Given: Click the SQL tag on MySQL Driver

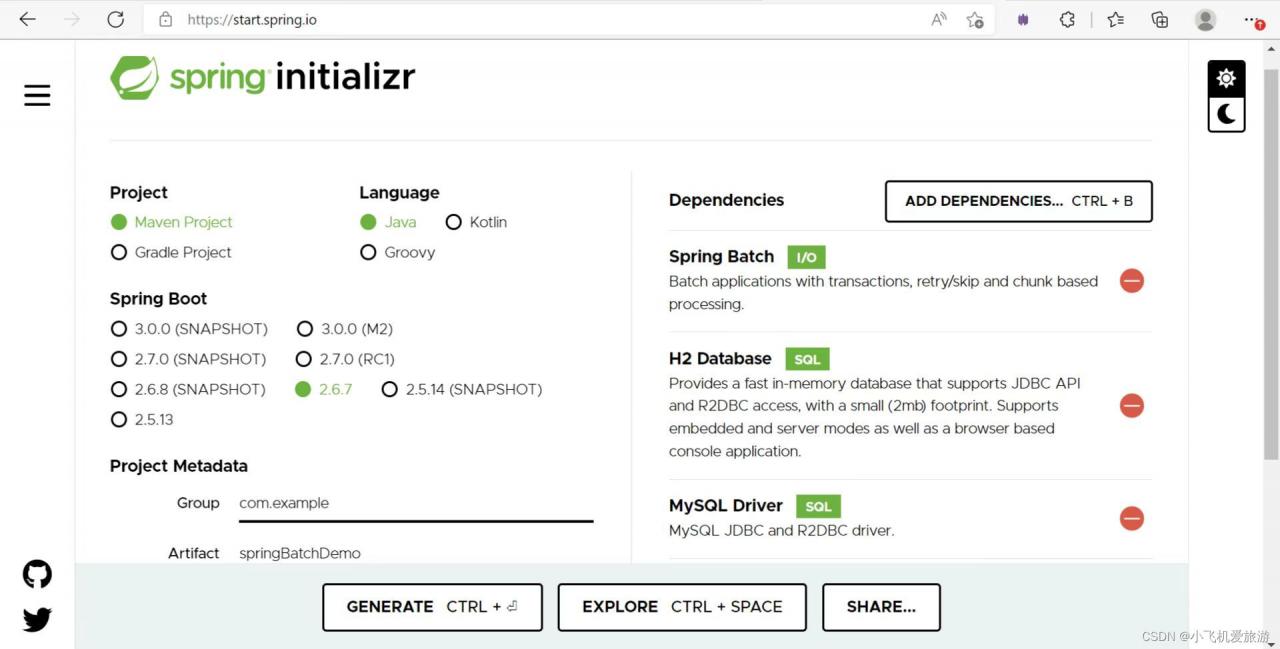Looking at the screenshot, I should (818, 506).
